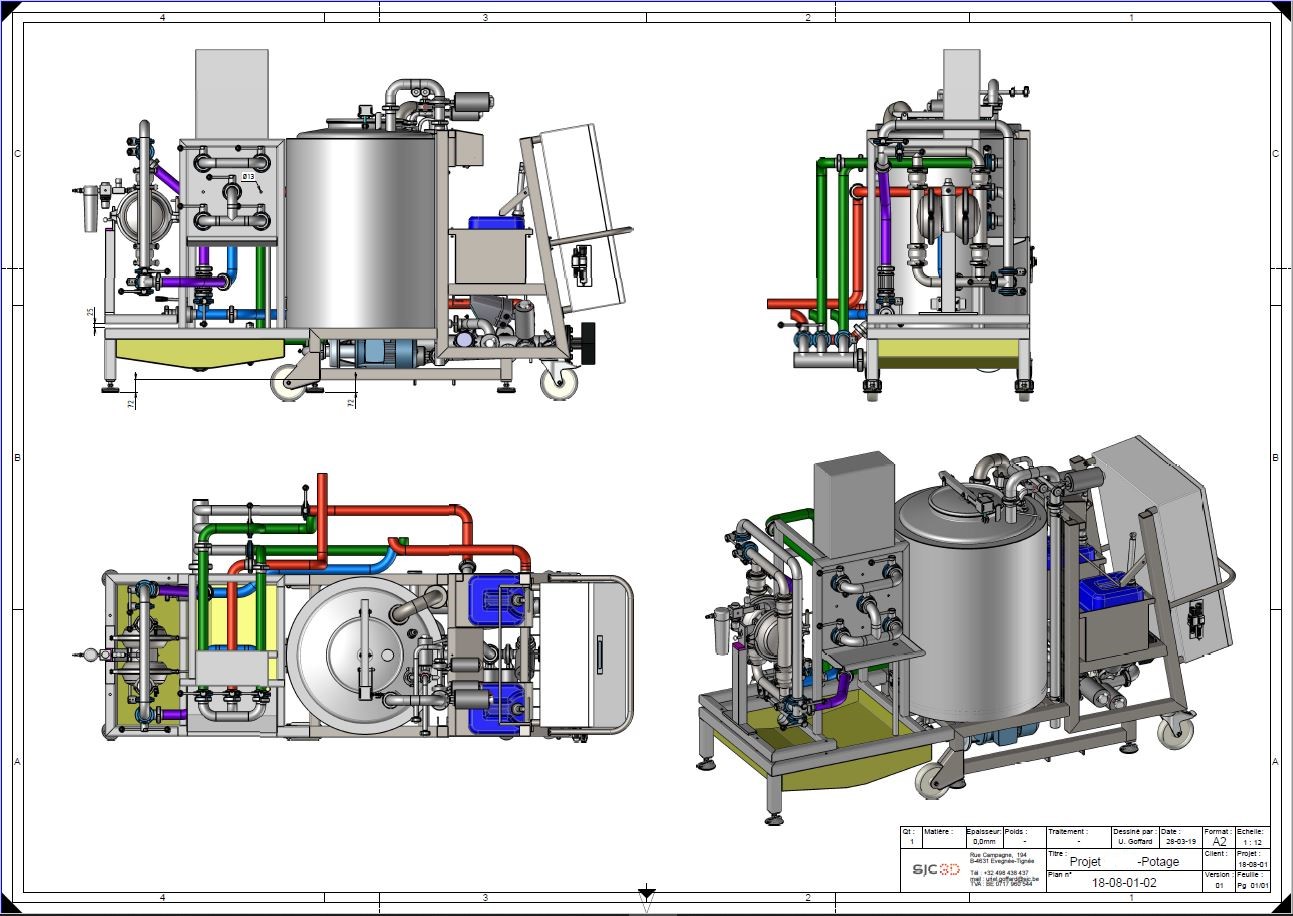Viewport: 1293px width, 916px height.
Task: Click the "Plan n°" label
Action: pyautogui.click(x=1059, y=875)
